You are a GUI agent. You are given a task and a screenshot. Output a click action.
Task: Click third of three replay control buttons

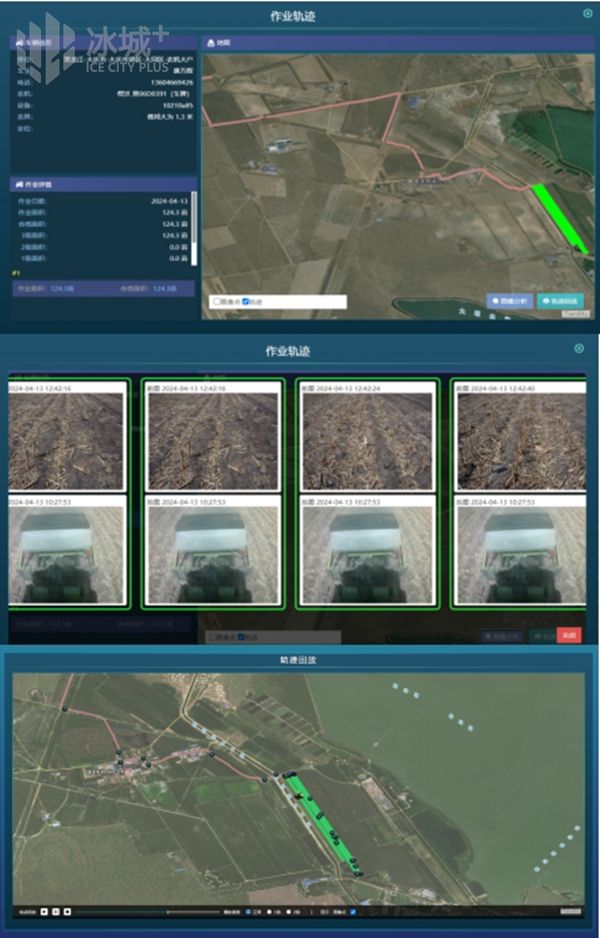(67, 912)
